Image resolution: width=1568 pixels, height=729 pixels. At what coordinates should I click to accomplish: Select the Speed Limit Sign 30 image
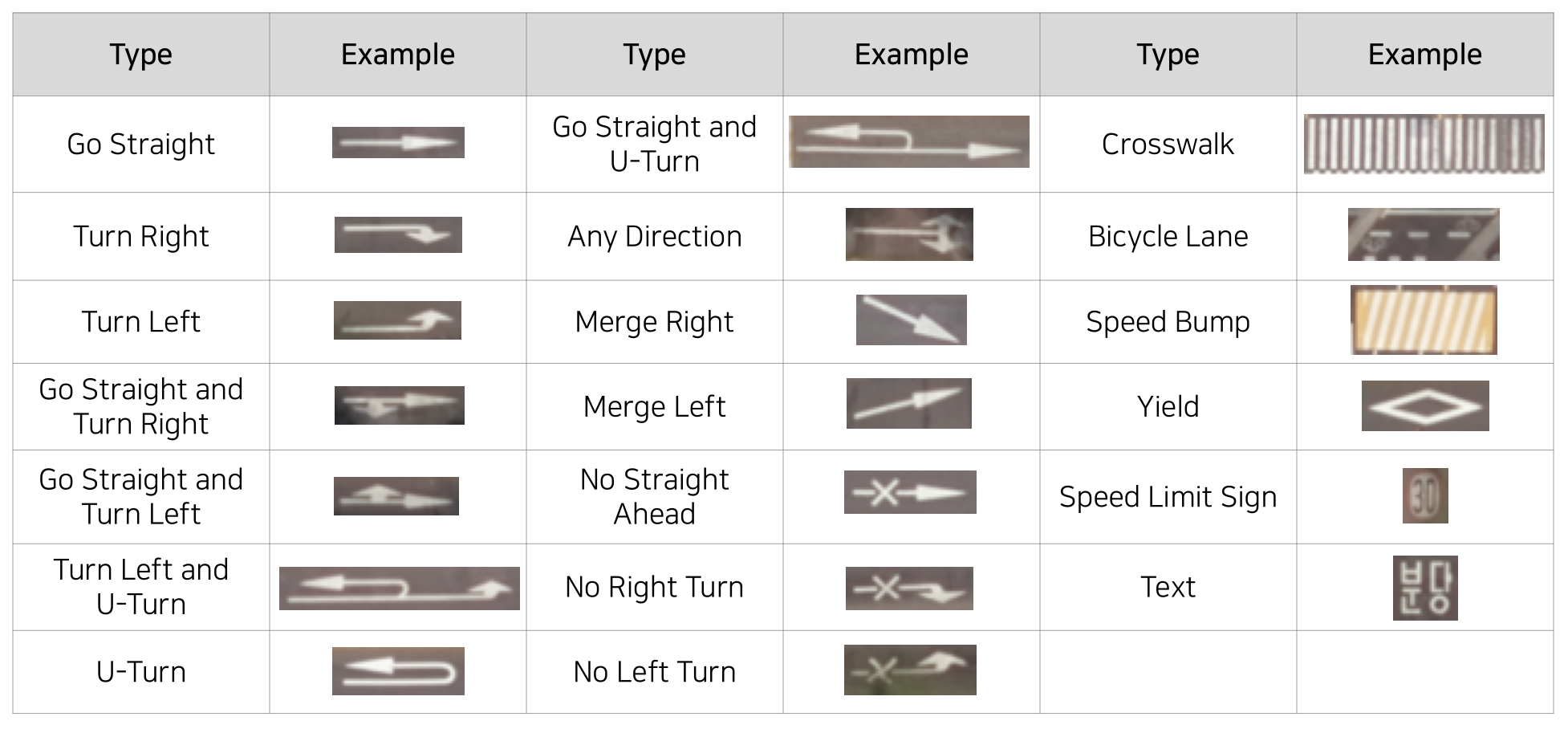point(1425,495)
